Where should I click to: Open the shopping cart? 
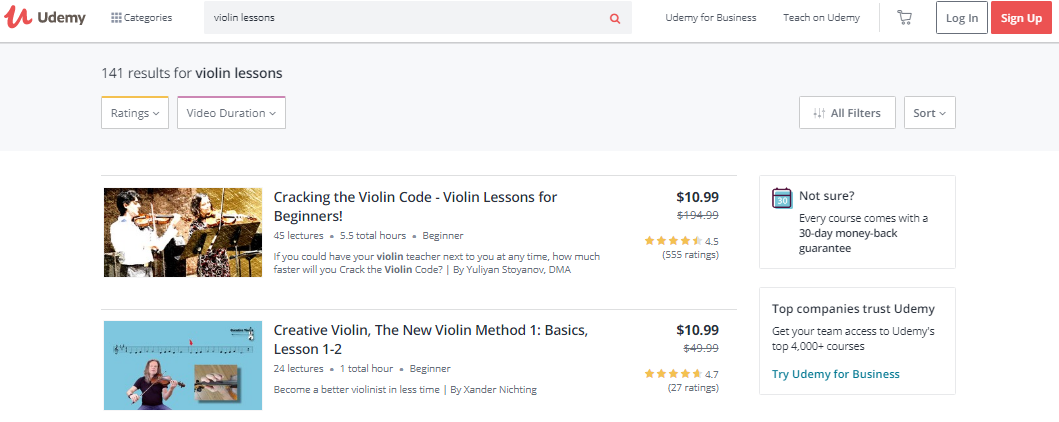pos(904,18)
